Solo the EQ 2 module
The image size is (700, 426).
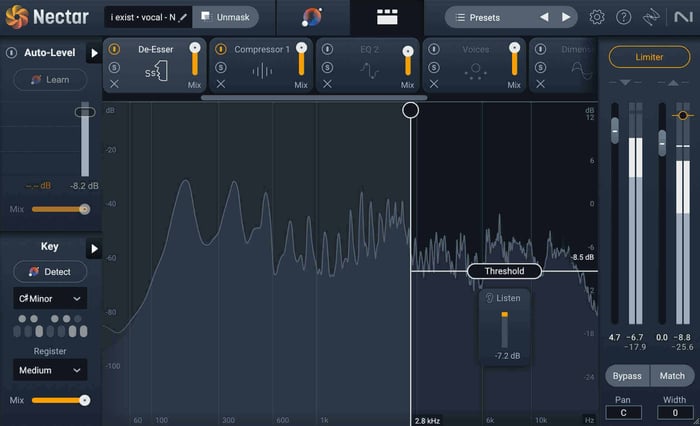327,67
